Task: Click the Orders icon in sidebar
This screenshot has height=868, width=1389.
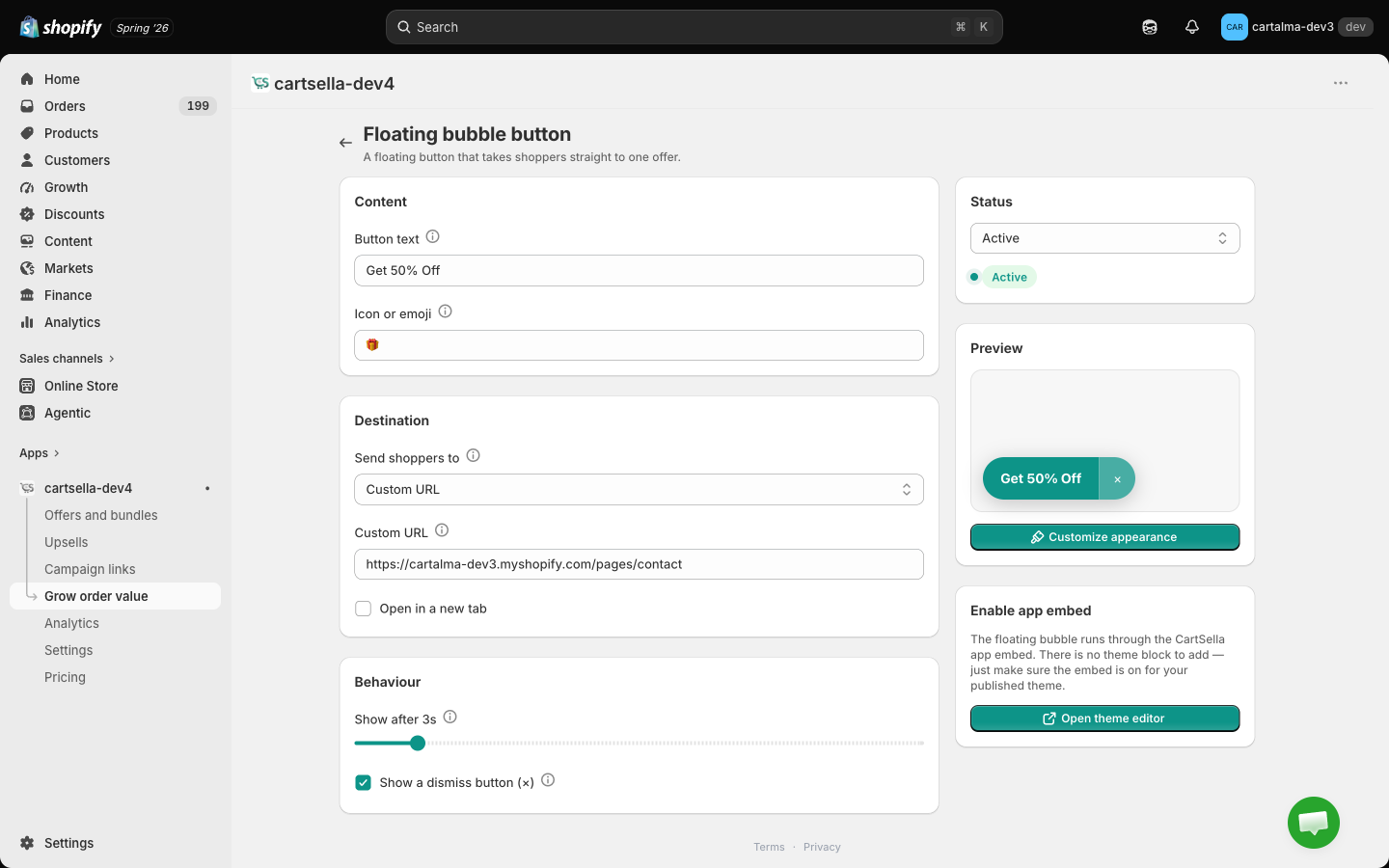Action: 27,106
